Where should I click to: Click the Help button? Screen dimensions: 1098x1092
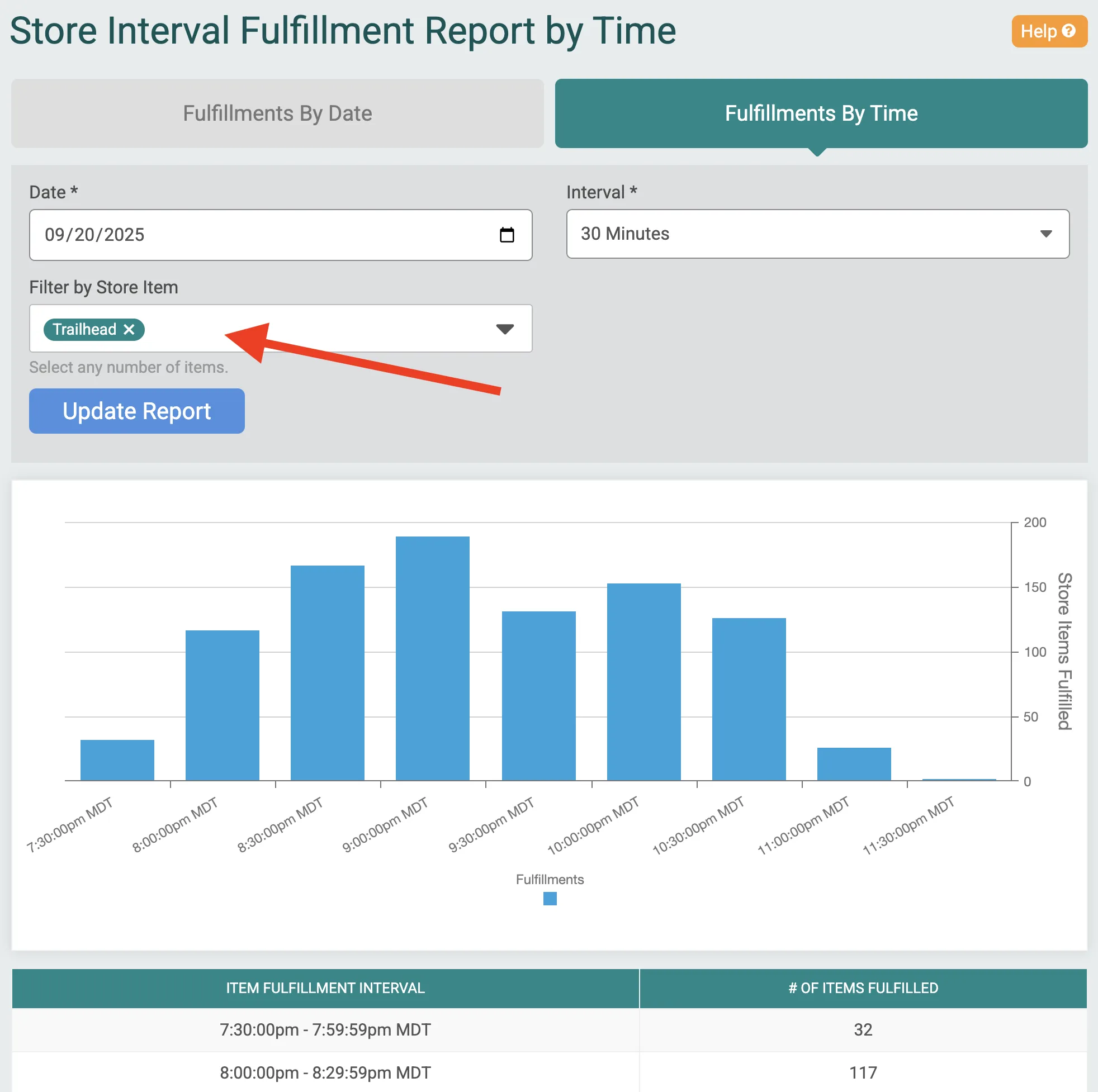(1048, 31)
